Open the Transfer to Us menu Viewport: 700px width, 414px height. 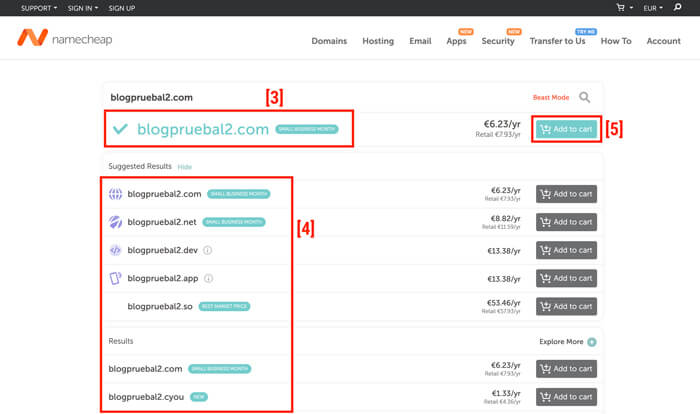557,41
